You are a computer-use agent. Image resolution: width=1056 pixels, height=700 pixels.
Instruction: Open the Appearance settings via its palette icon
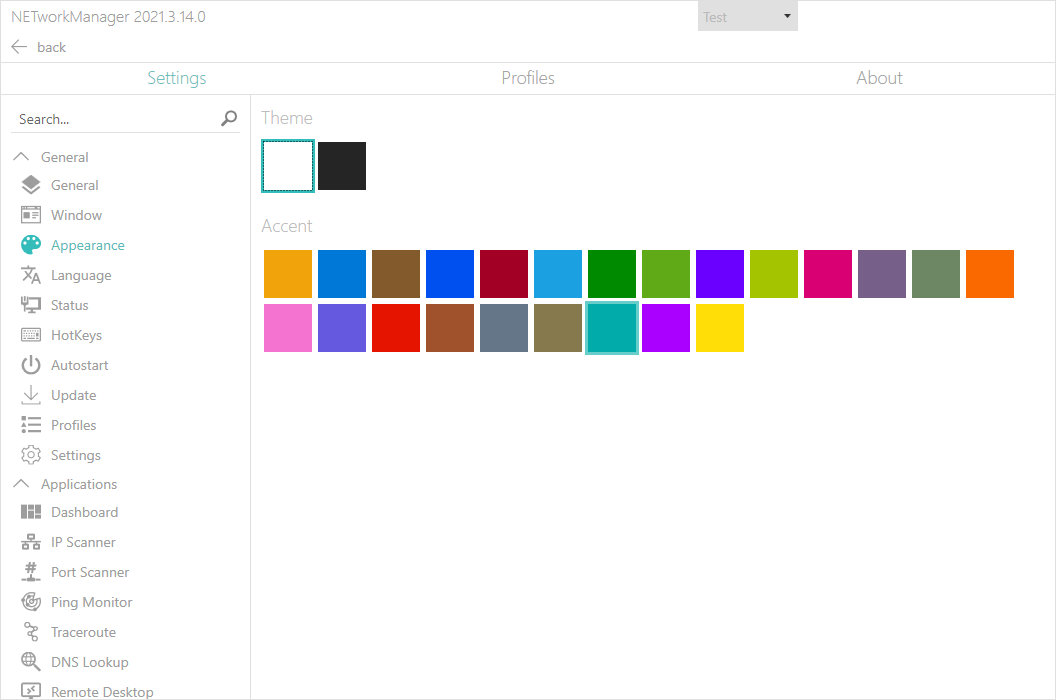click(x=31, y=245)
